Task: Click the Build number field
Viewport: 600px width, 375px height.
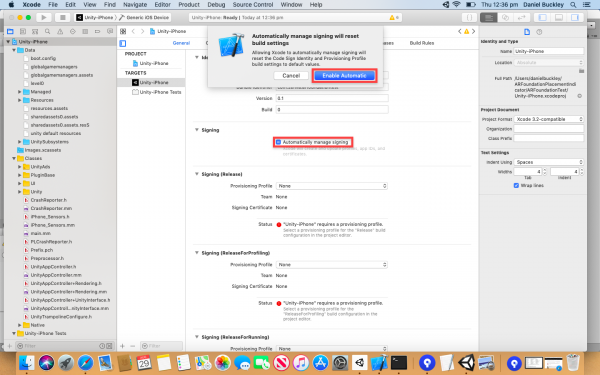Action: [332, 110]
